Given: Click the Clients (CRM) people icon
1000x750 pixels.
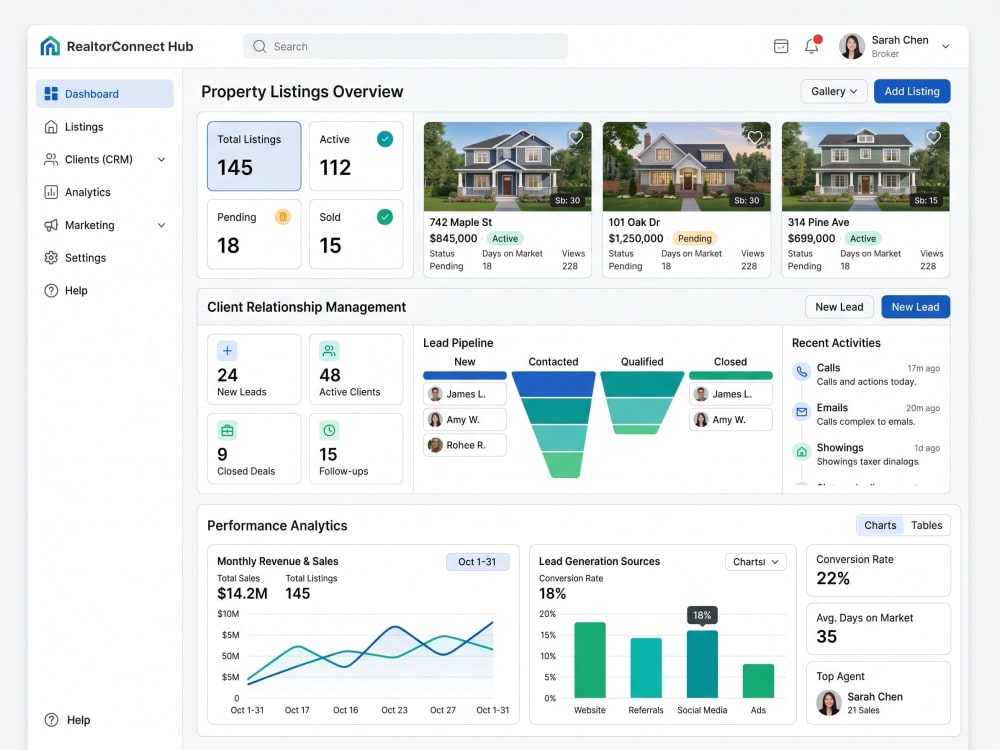Looking at the screenshot, I should pos(51,159).
